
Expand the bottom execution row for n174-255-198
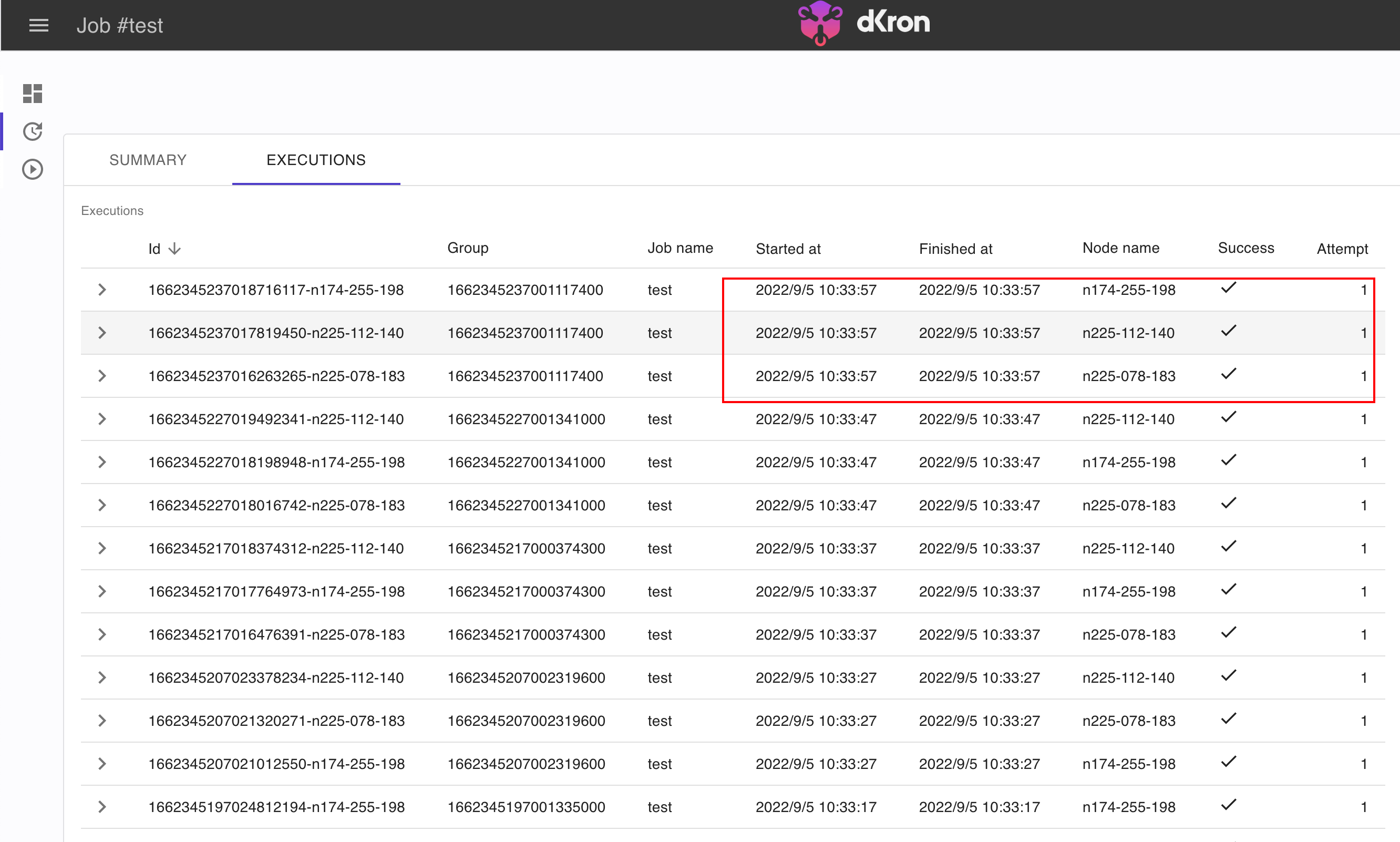pyautogui.click(x=102, y=807)
